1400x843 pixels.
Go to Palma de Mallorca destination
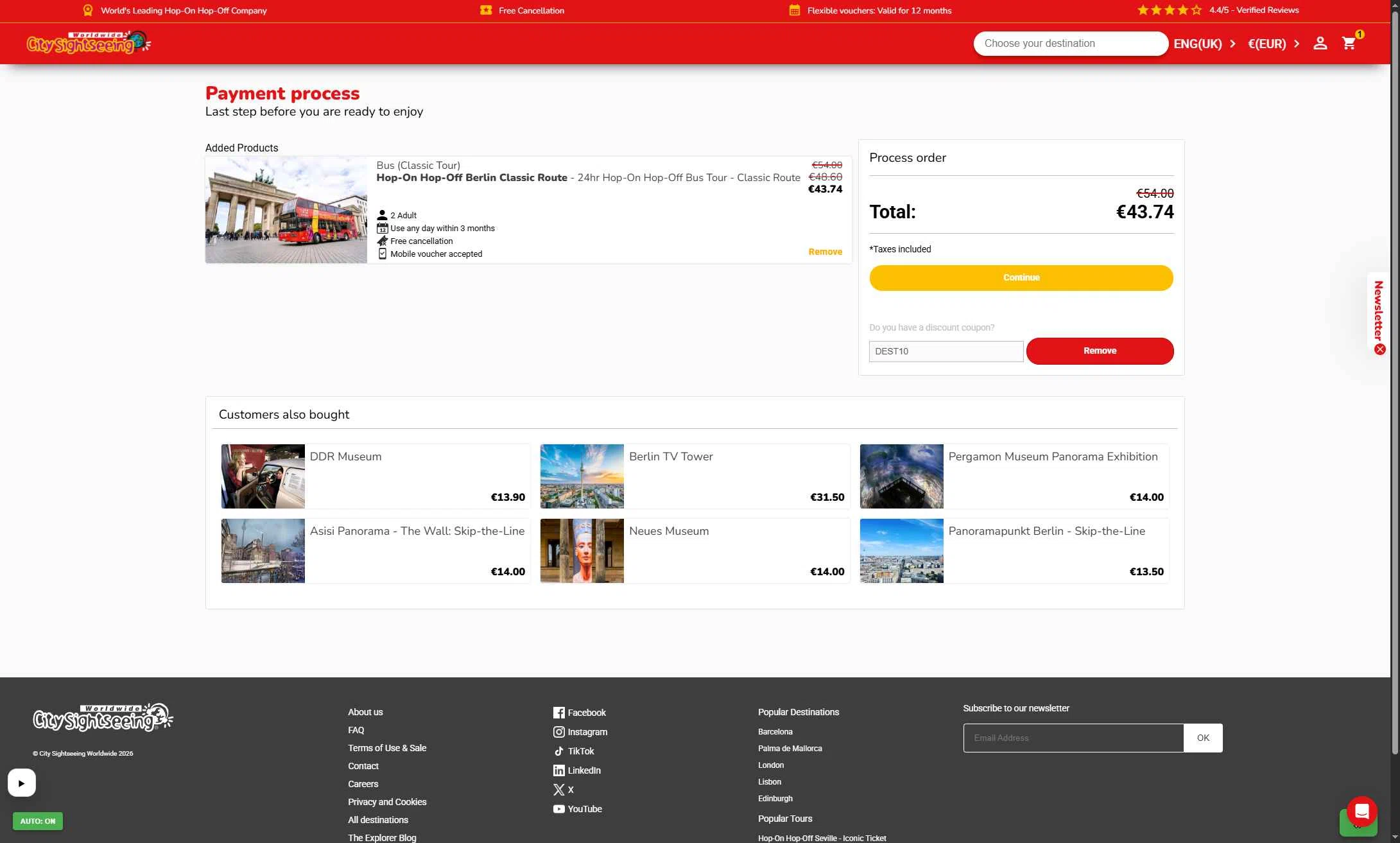click(790, 749)
